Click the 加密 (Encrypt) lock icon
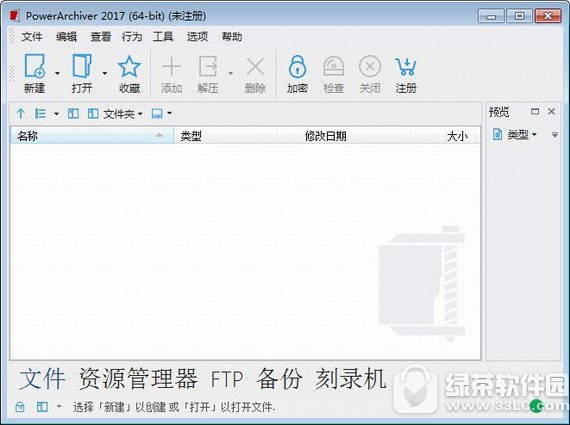 (x=297, y=66)
